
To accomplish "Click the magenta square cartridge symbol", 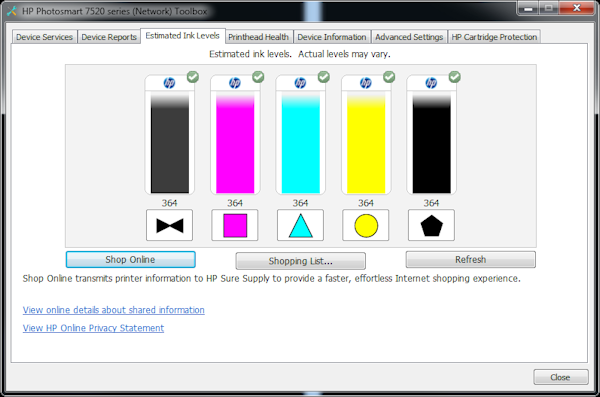I will 235,225.
